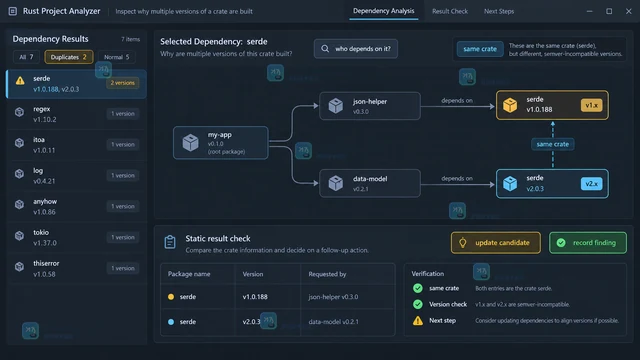Show All 7 dependency results
Image resolution: width=640 pixels, height=360 pixels.
(26, 57)
